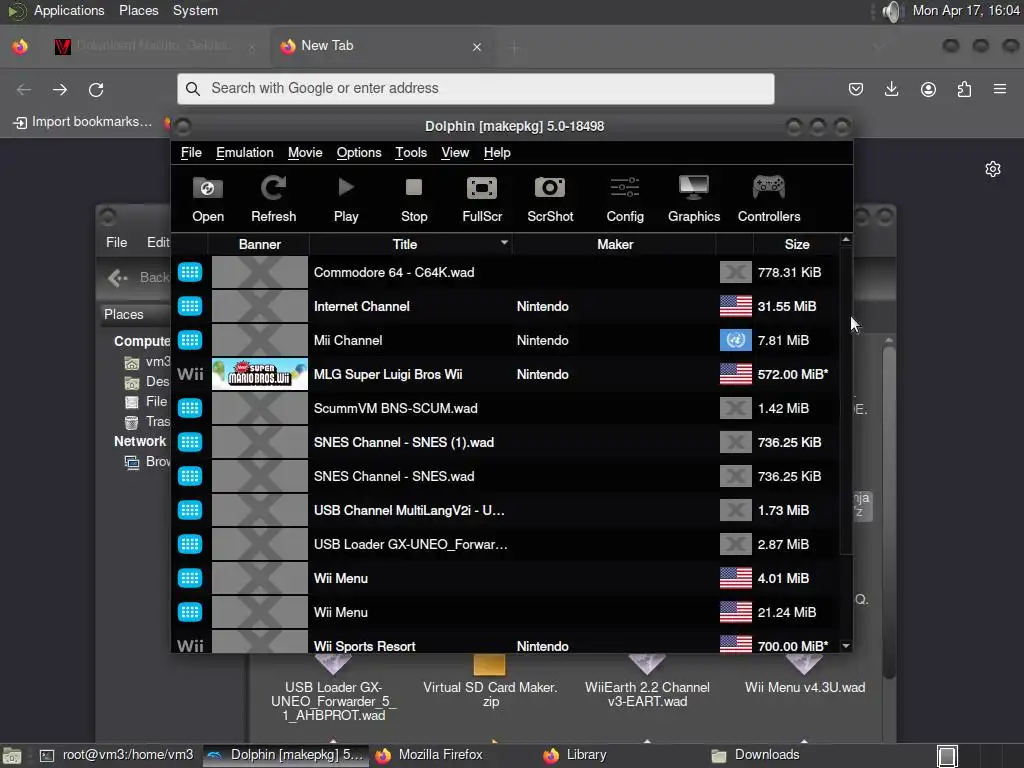The width and height of the screenshot is (1024, 768).
Task: Click the Wii platform icon for MLG Super Luigi
Action: tap(190, 374)
